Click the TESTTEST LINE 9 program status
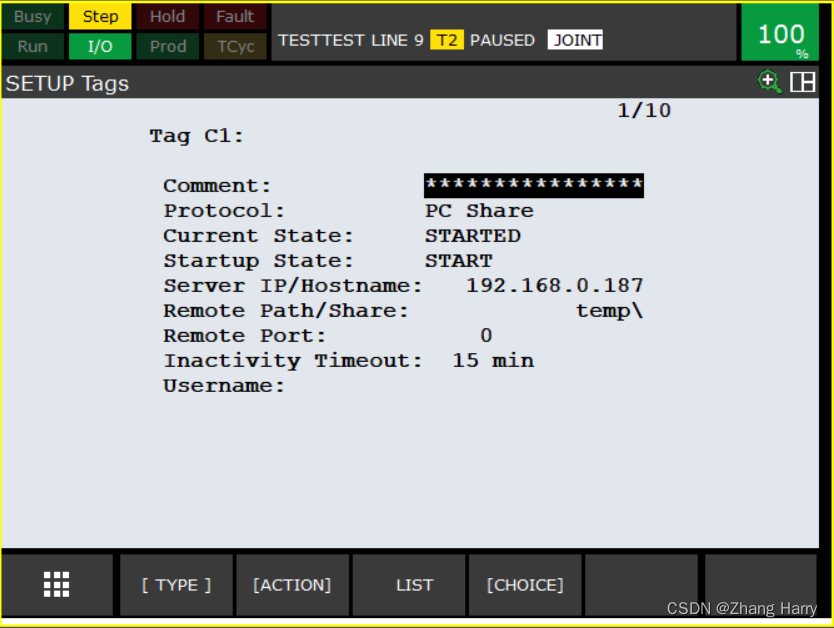This screenshot has height=628, width=834. 351,40
